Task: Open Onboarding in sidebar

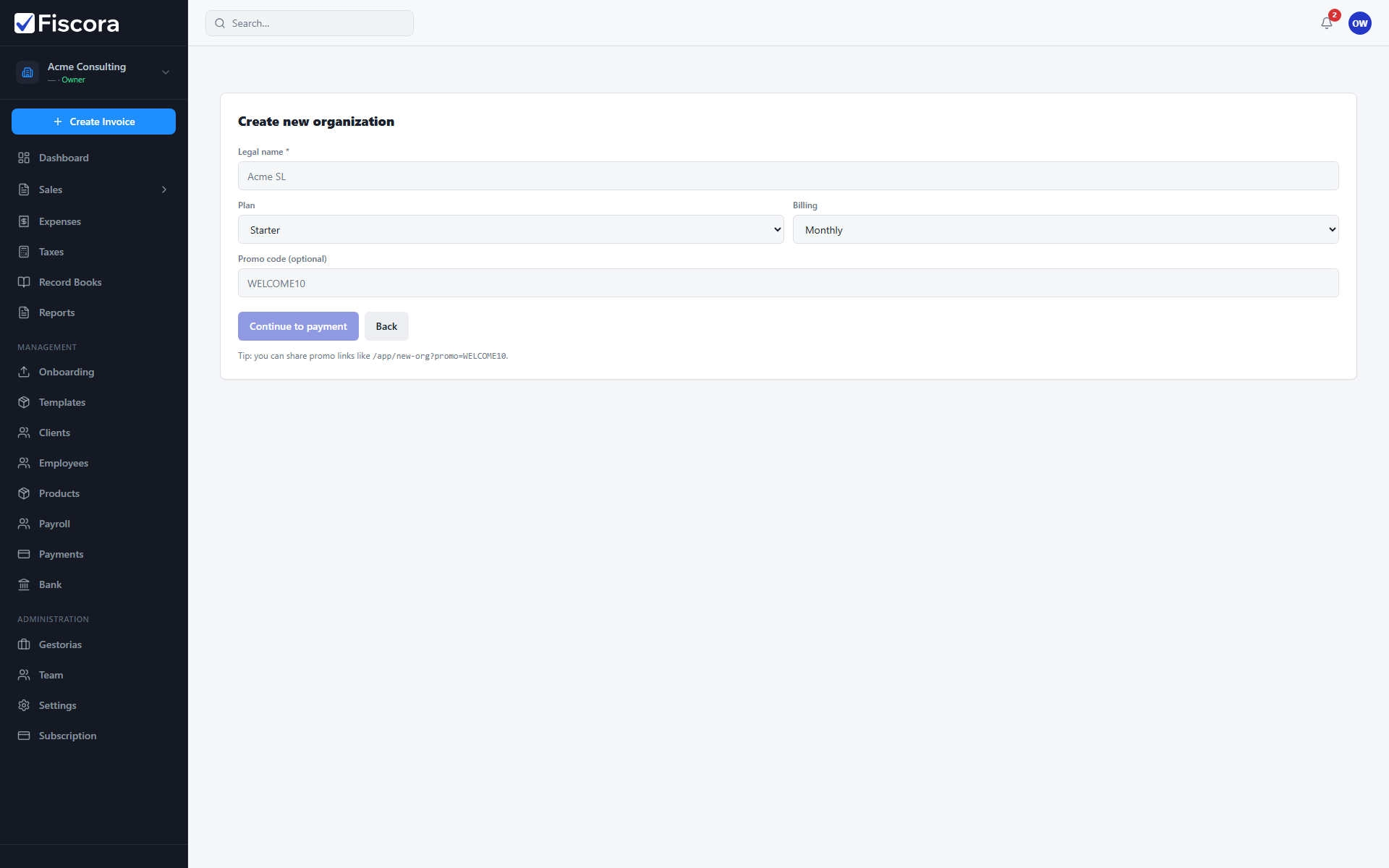Action: [x=93, y=372]
